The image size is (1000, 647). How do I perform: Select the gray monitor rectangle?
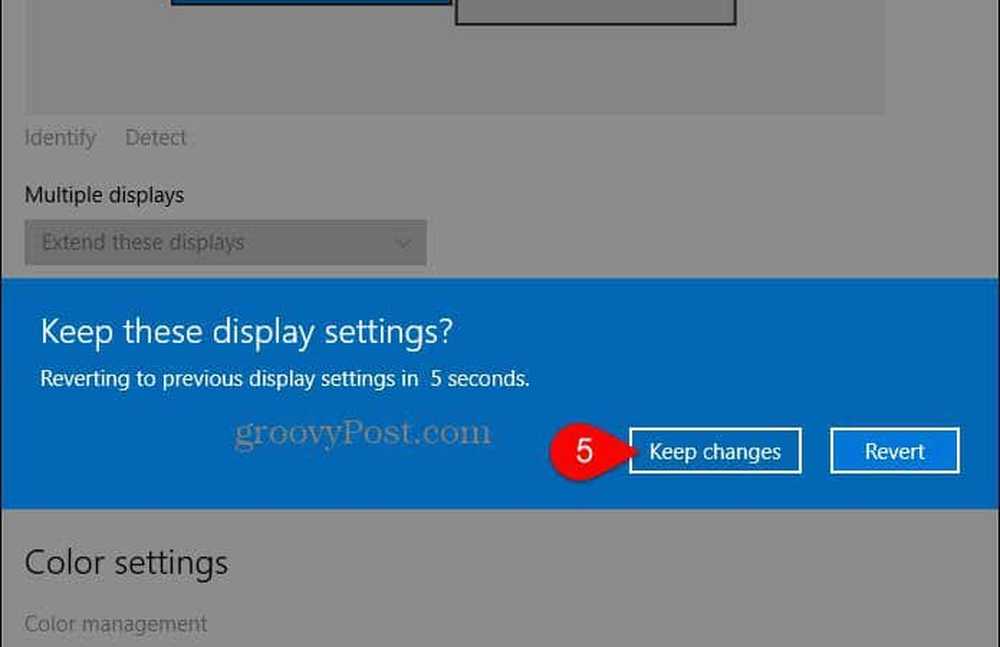click(x=595, y=11)
